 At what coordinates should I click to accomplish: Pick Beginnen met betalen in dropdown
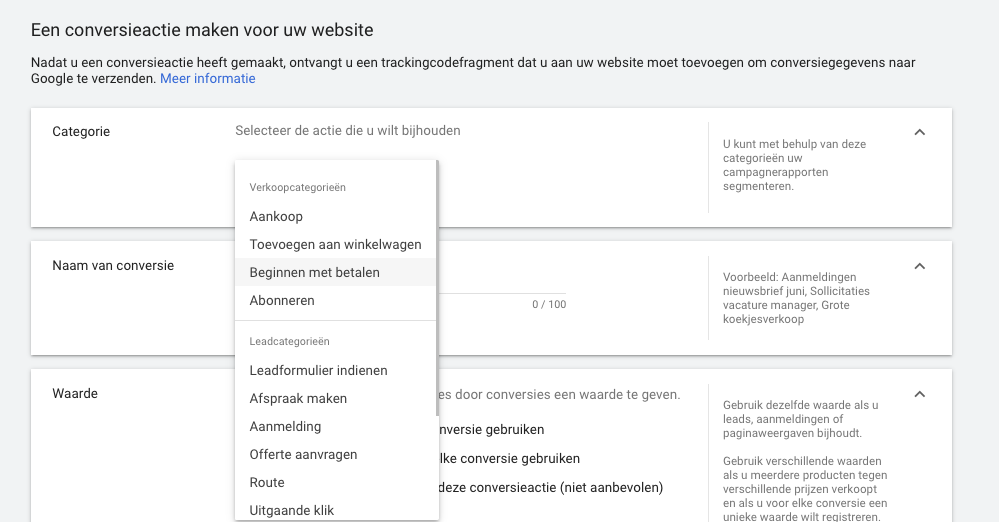(314, 272)
